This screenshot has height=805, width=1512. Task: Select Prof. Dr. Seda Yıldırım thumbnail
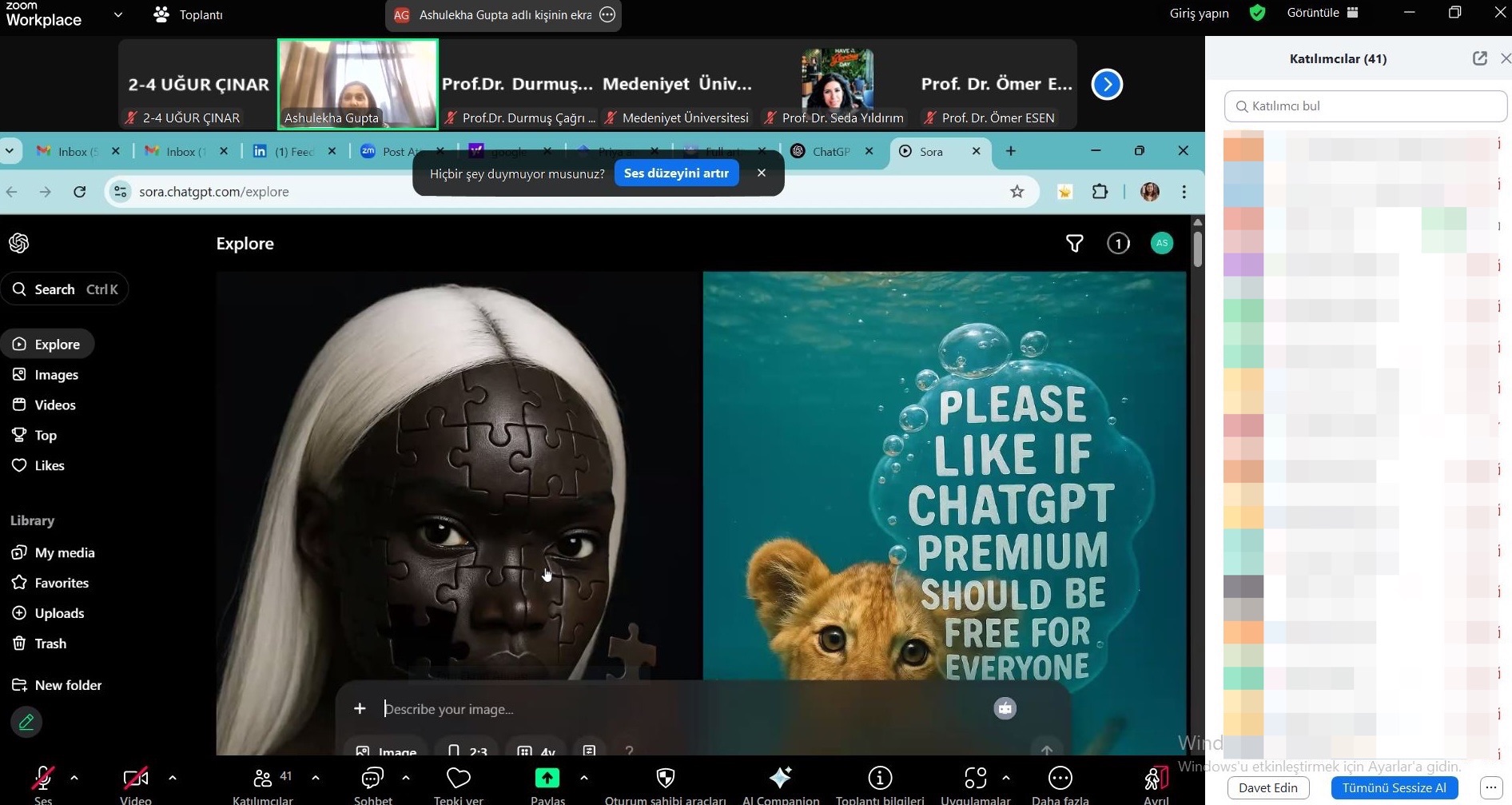coord(838,84)
